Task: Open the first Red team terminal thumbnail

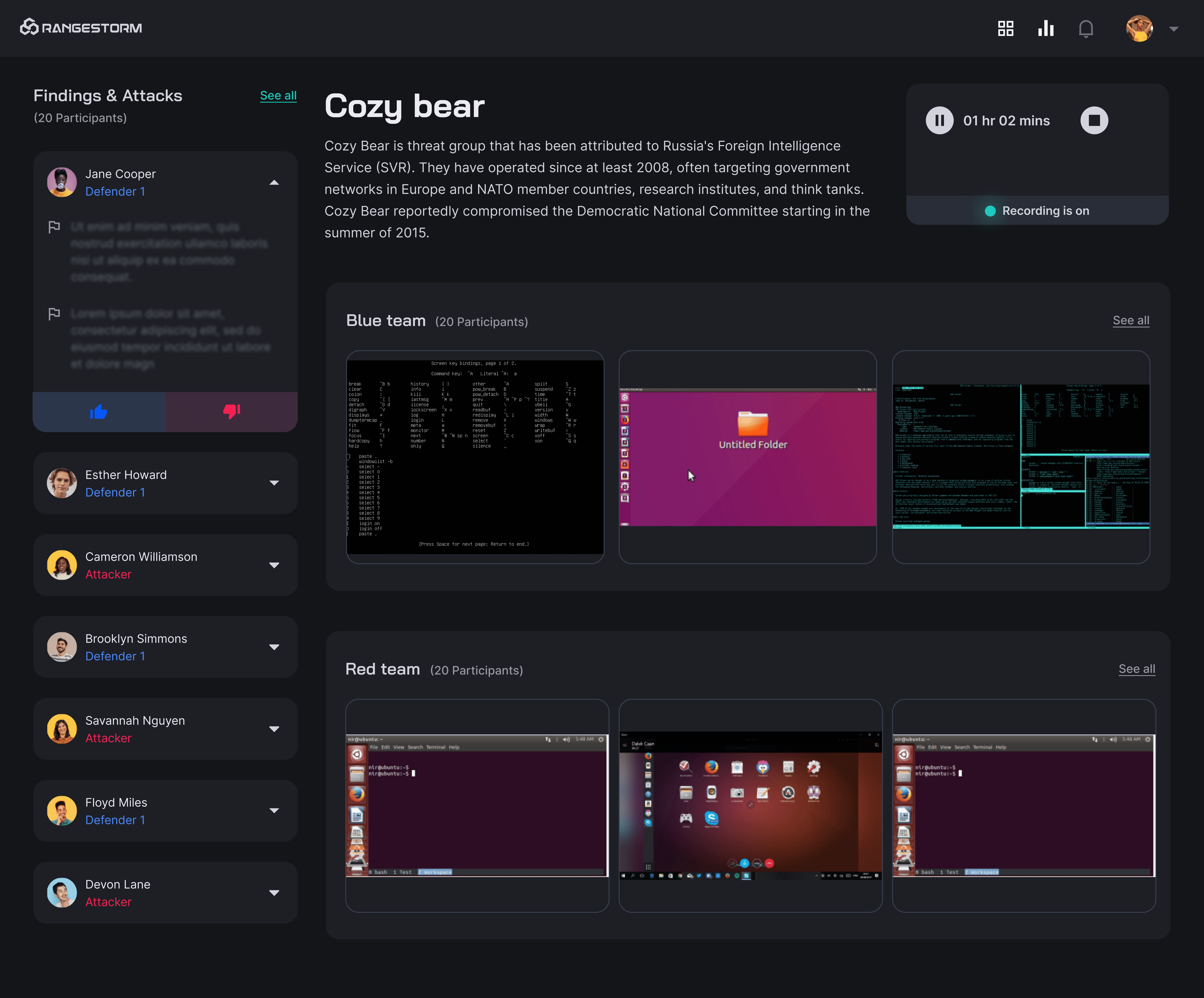Action: [x=477, y=805]
